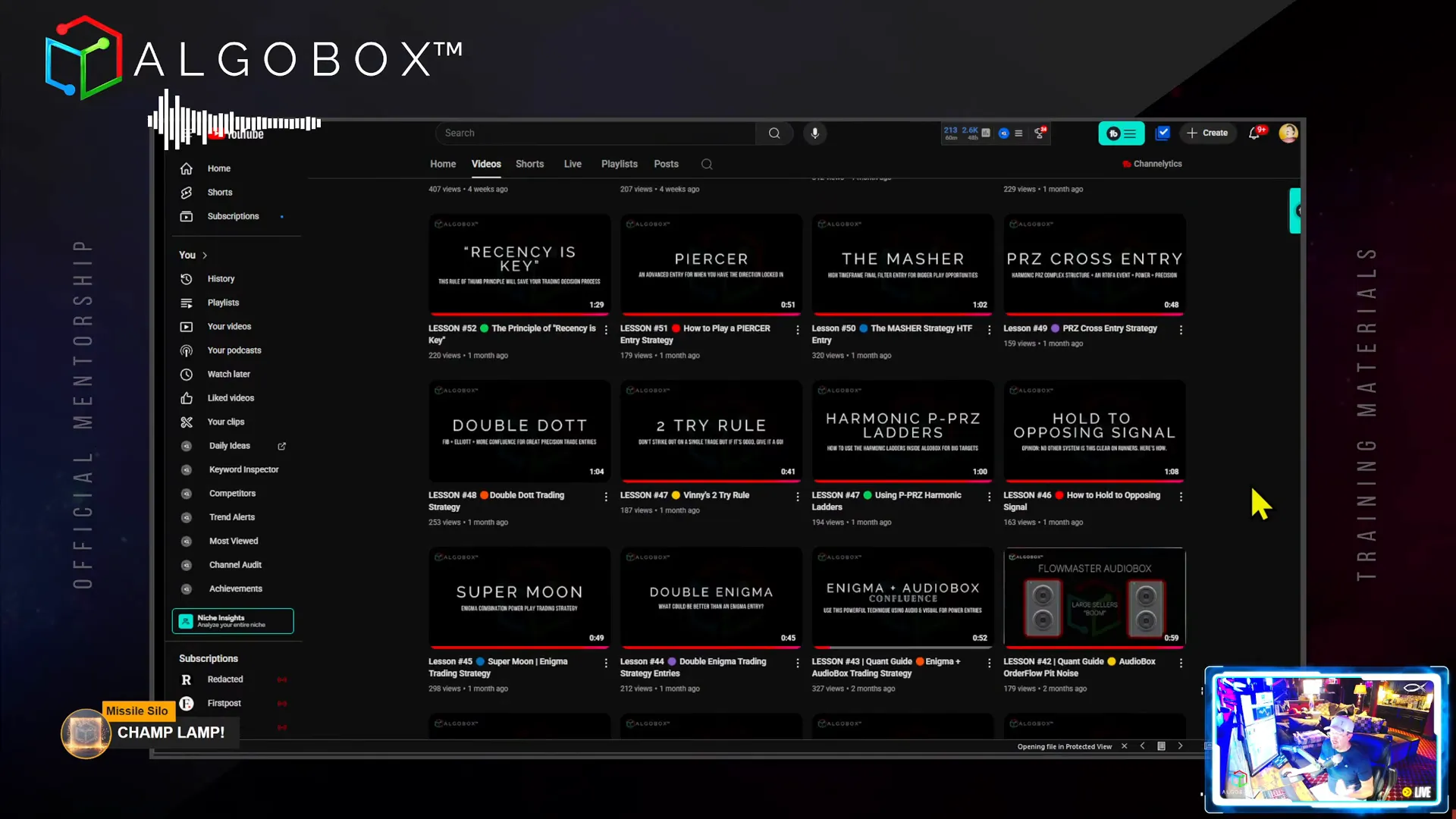1456x819 pixels.
Task: Open the Channelytics link
Action: [1152, 164]
